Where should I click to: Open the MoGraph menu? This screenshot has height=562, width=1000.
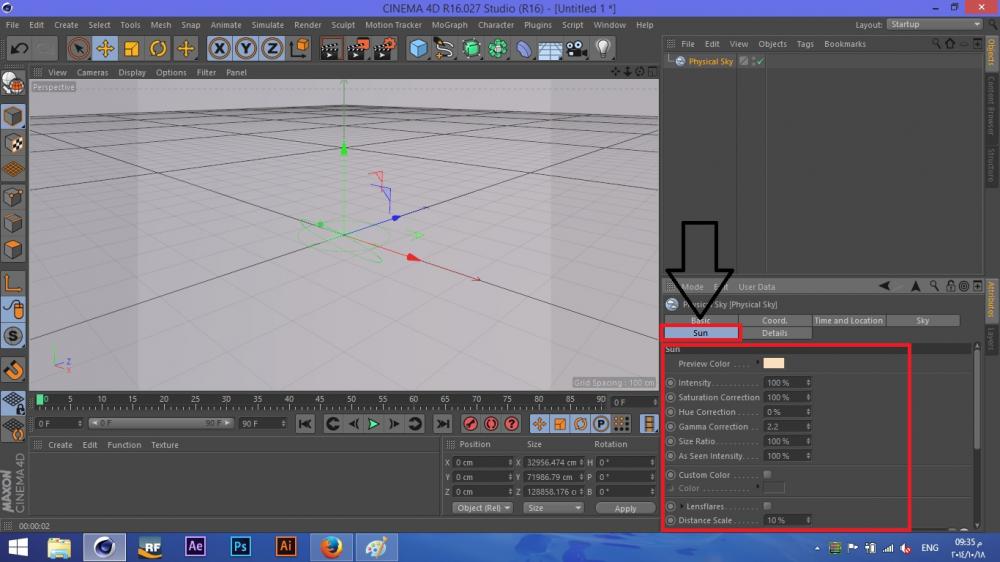(x=449, y=25)
